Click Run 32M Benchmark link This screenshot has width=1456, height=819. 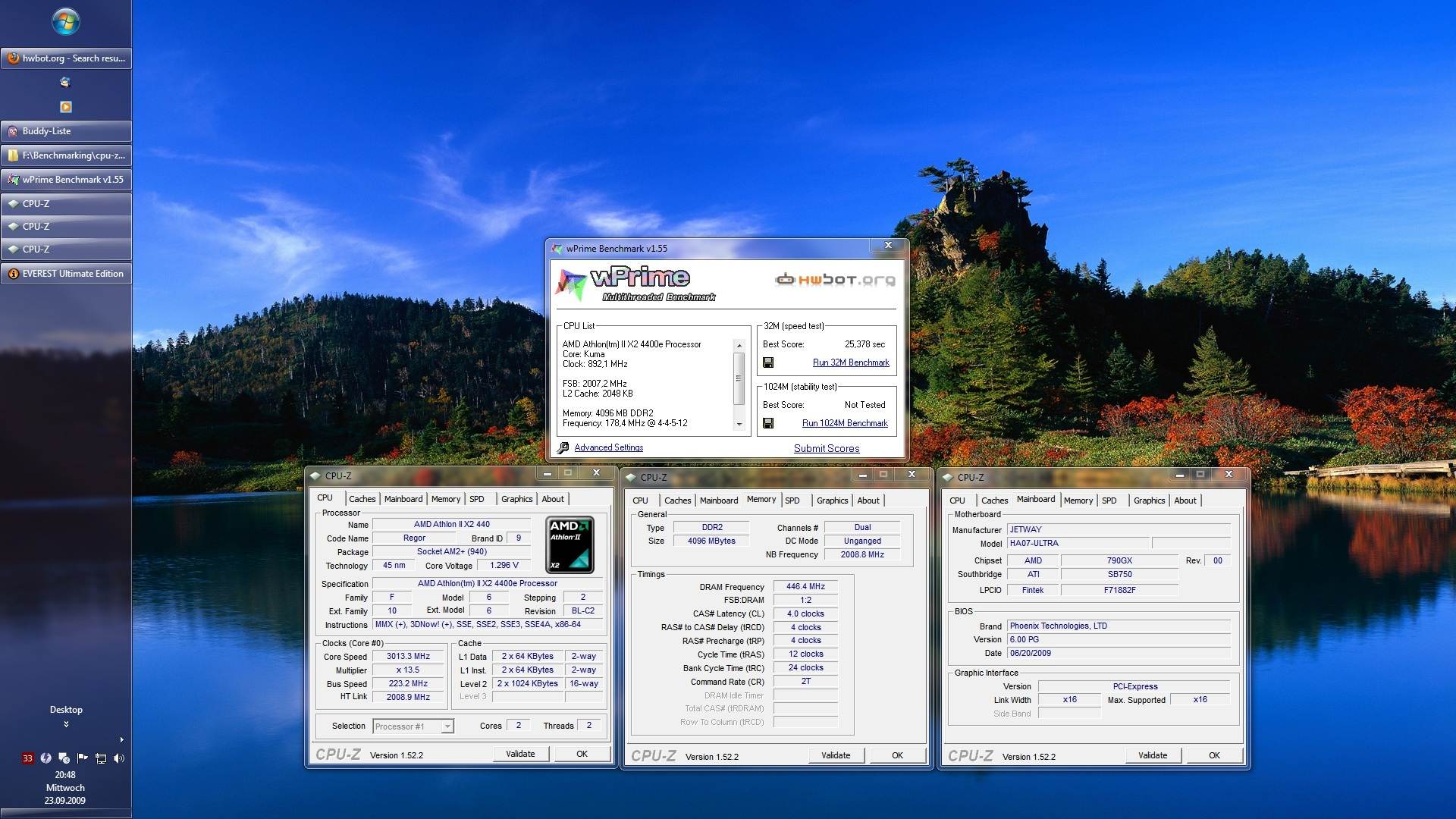(851, 363)
